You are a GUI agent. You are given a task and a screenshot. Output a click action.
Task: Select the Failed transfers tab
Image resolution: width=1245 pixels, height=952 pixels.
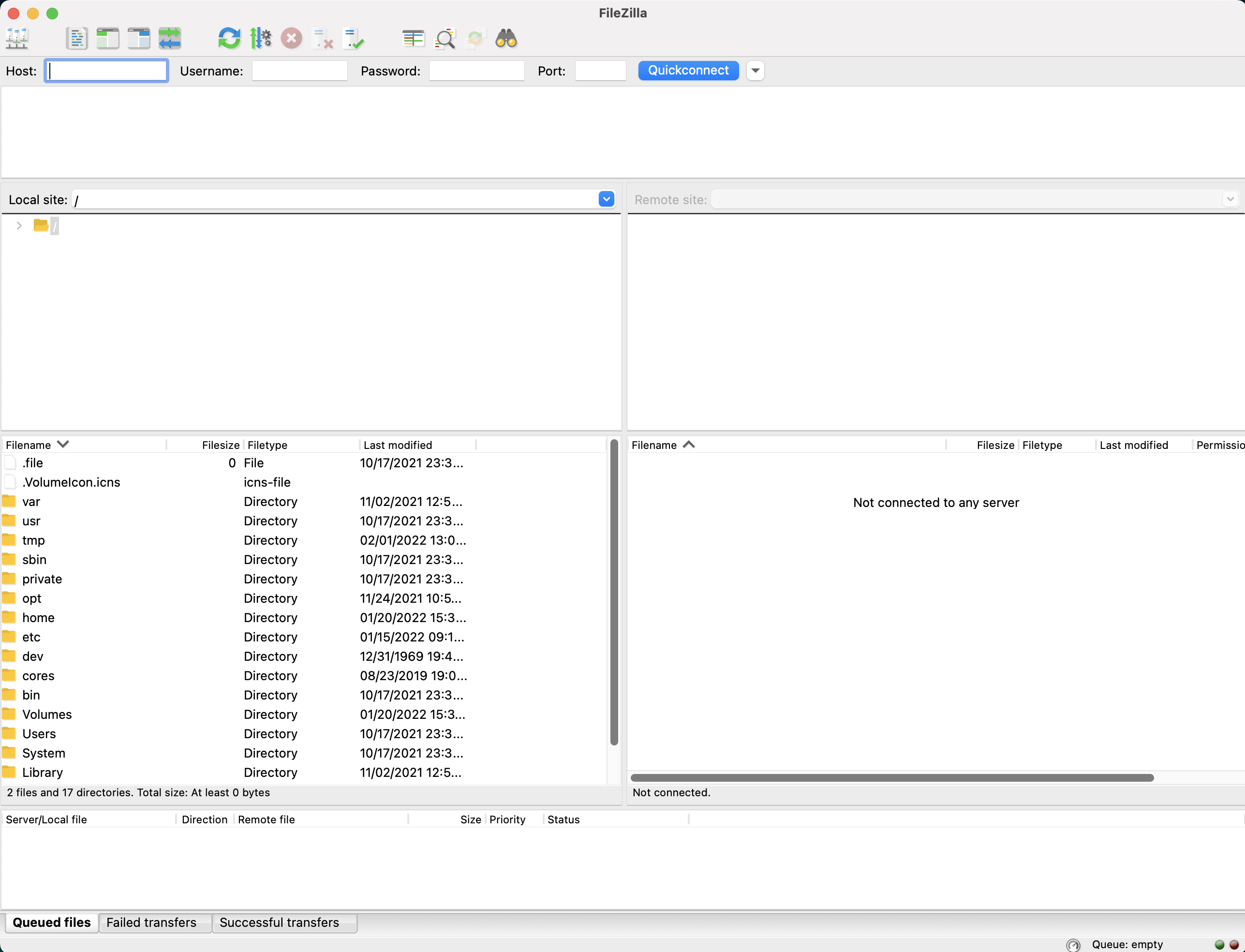[152, 922]
